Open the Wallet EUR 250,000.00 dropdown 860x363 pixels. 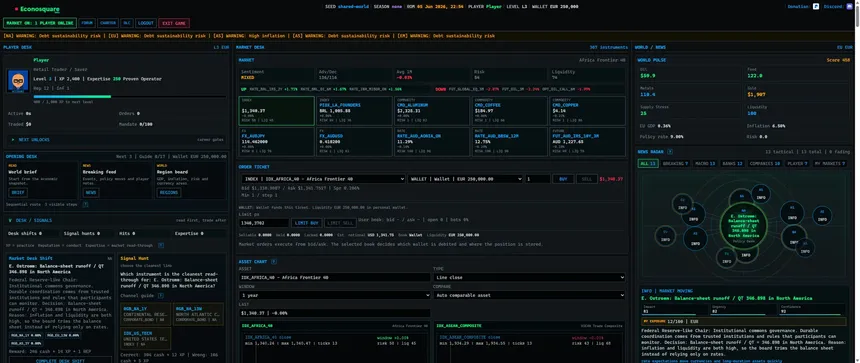click(x=465, y=179)
